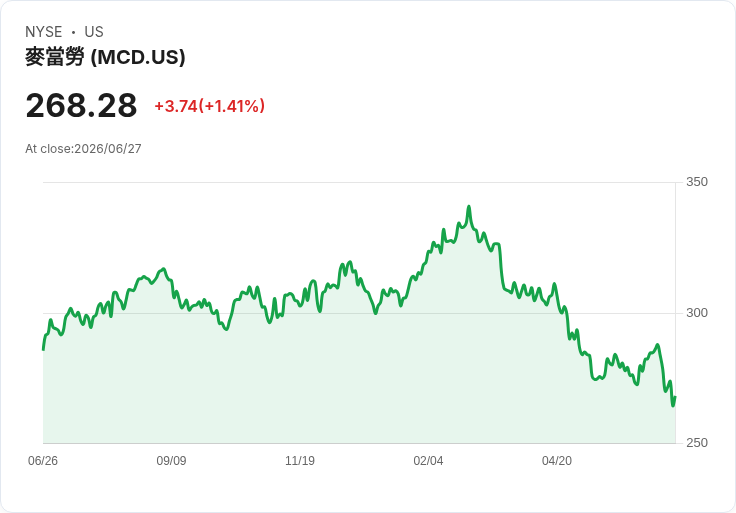Click the At close:2026/06/27 timestamp
This screenshot has width=736, height=513.
(x=83, y=149)
